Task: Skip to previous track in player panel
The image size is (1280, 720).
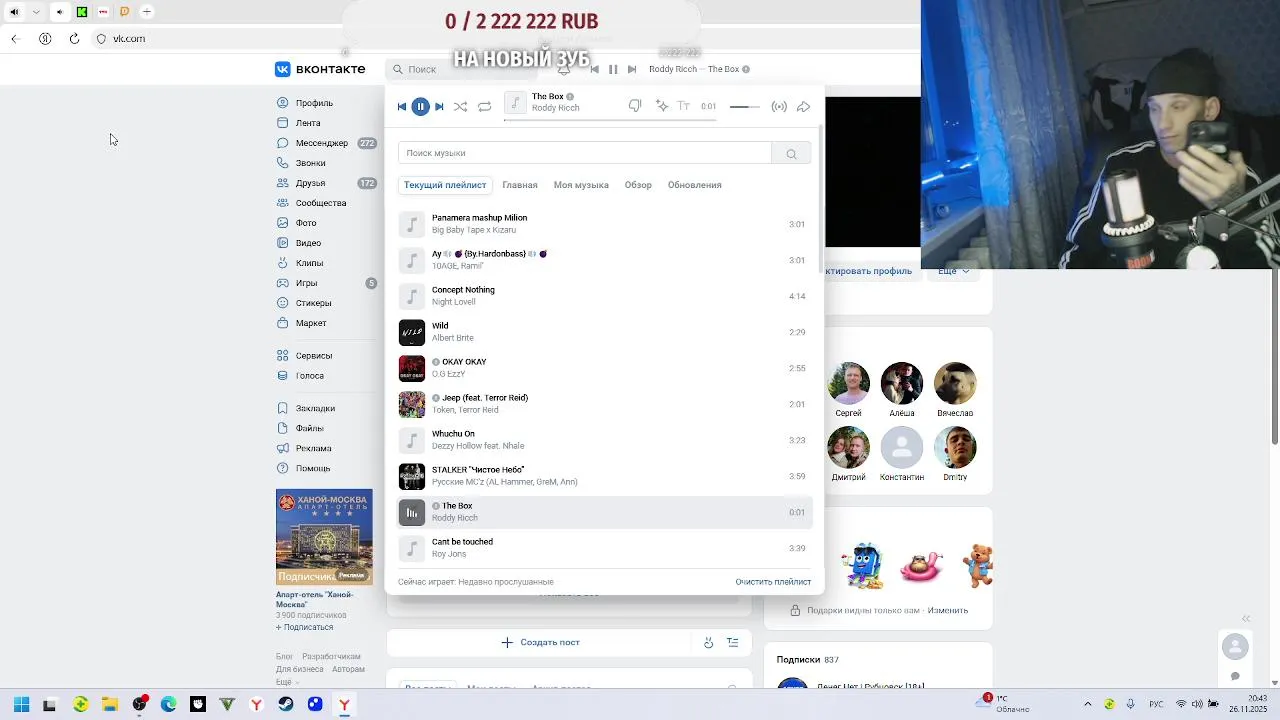Action: pos(402,106)
